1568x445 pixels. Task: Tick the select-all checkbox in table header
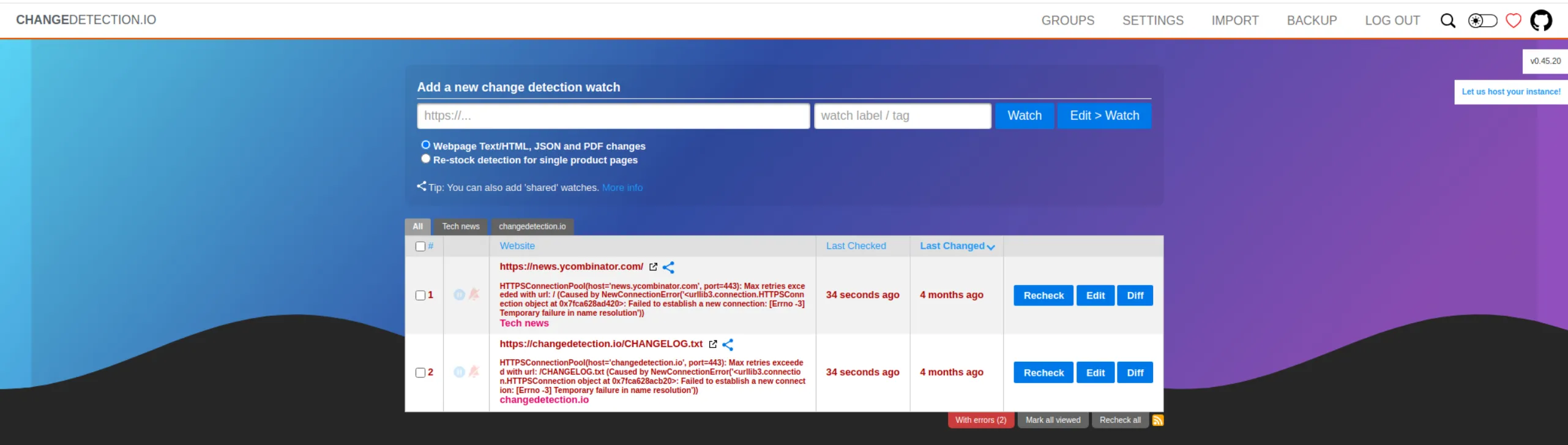[x=420, y=246]
